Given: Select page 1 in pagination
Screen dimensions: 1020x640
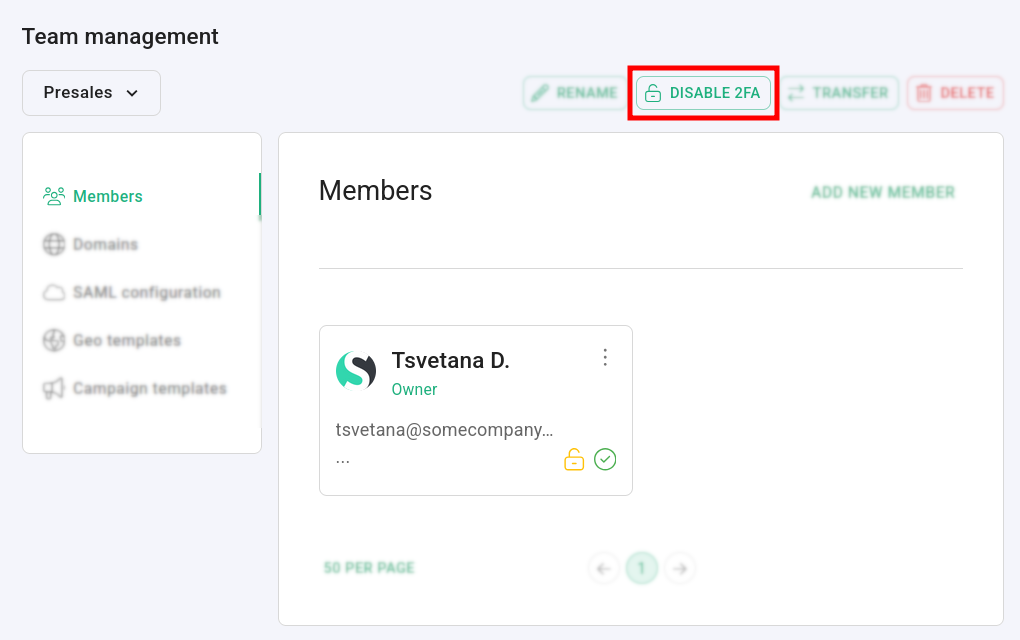Looking at the screenshot, I should point(642,569).
